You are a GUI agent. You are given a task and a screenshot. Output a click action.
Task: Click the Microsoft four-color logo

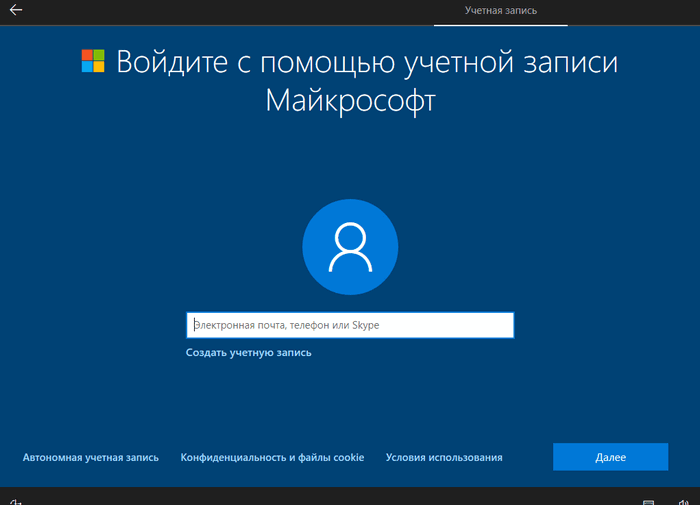pyautogui.click(x=93, y=61)
